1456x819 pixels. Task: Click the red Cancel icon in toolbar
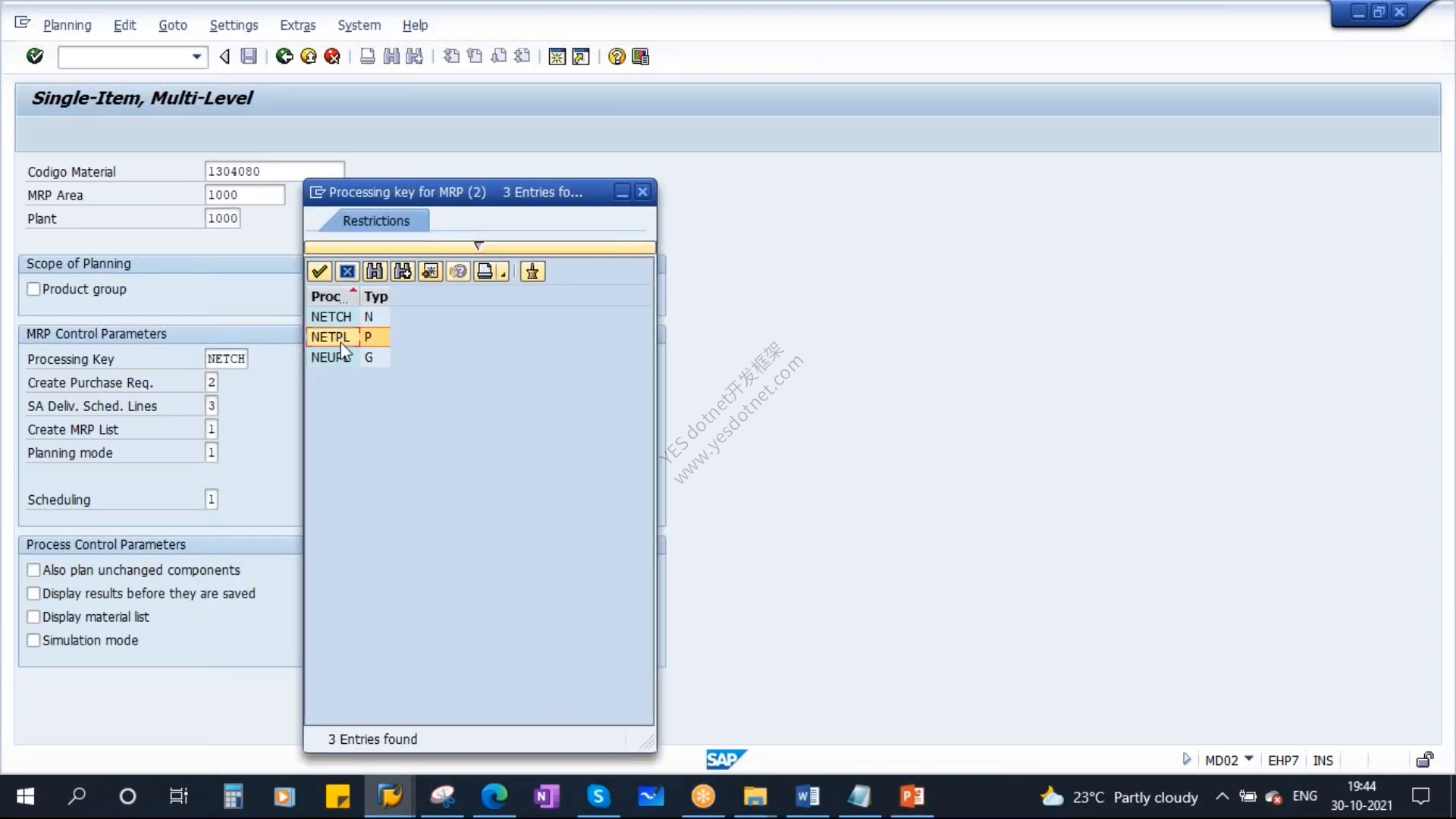332,56
